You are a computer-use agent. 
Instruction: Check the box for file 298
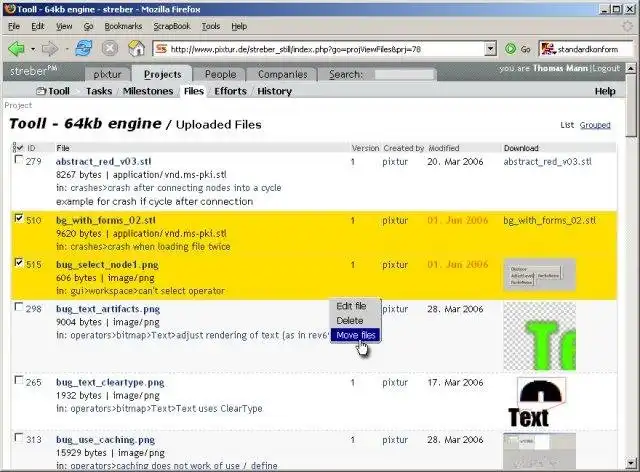[x=18, y=307]
